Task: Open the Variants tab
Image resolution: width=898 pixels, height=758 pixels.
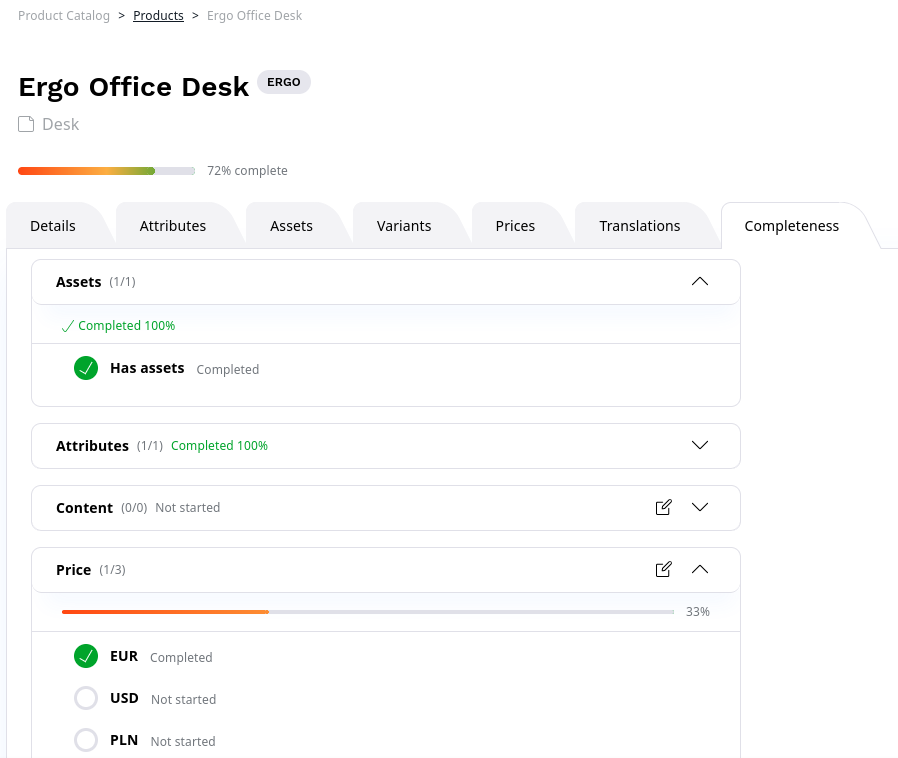Action: tap(404, 225)
